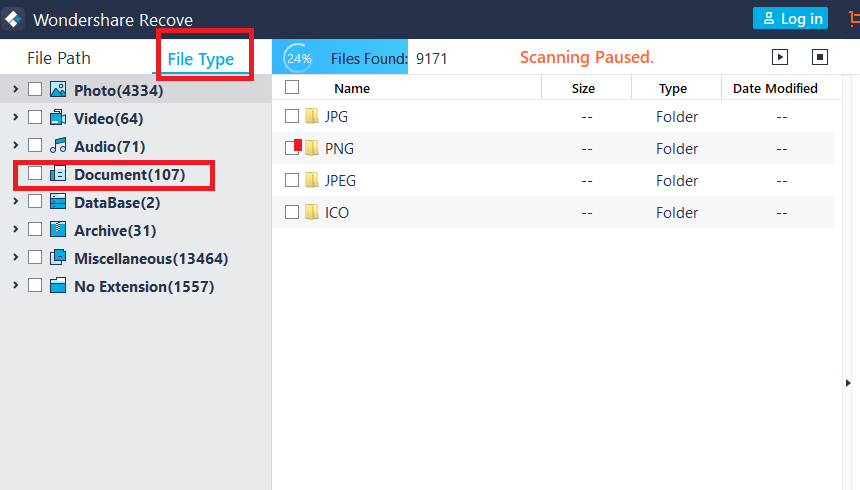Viewport: 860px width, 490px height.
Task: Open the collapsed right side panel arrow
Action: (x=848, y=383)
